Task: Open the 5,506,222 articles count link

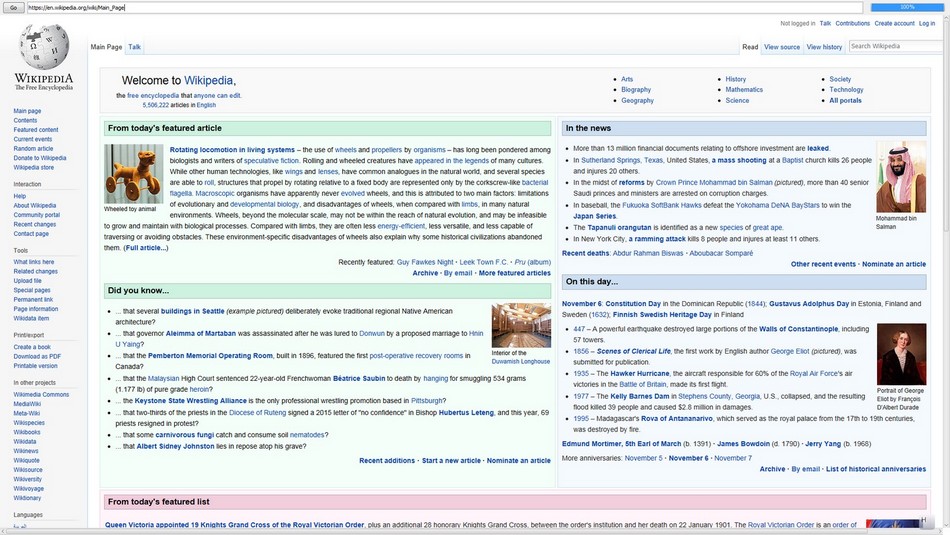Action: click(156, 105)
